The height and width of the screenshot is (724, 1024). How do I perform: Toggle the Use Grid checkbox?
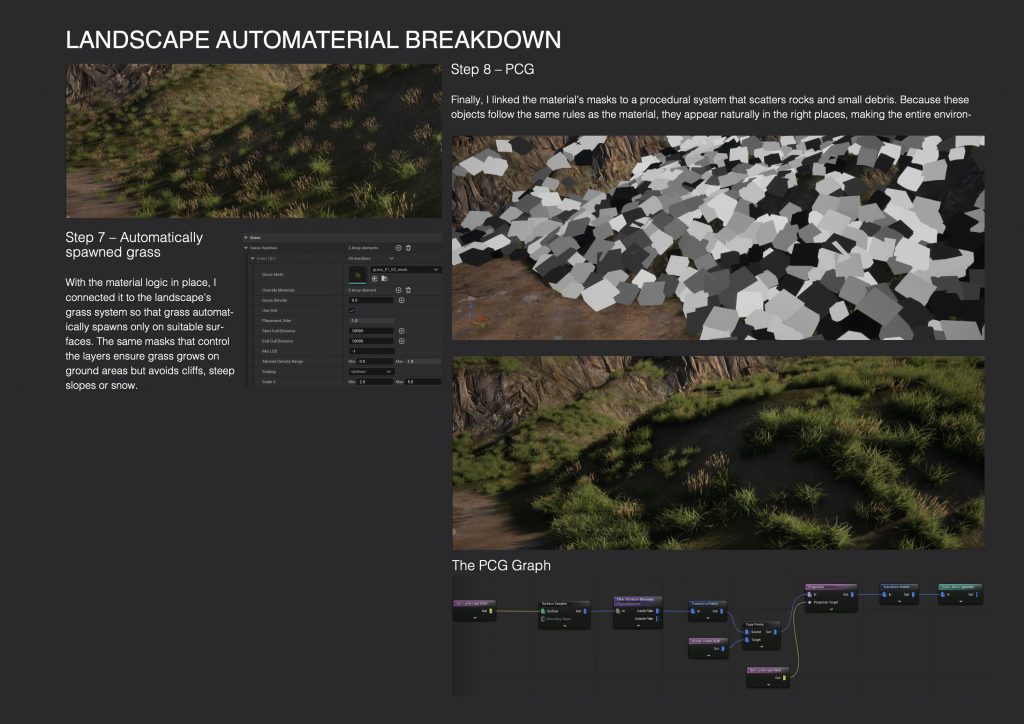(x=352, y=310)
